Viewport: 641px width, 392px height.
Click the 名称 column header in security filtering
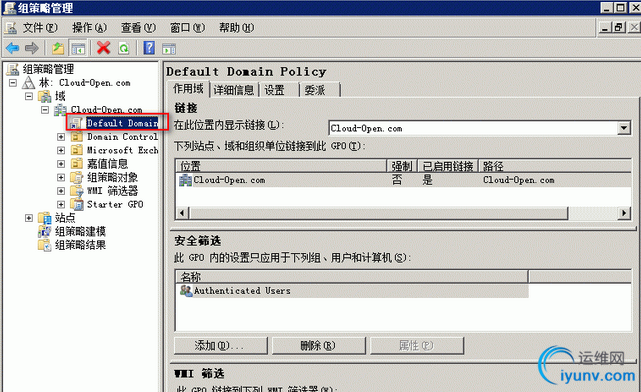(352, 277)
